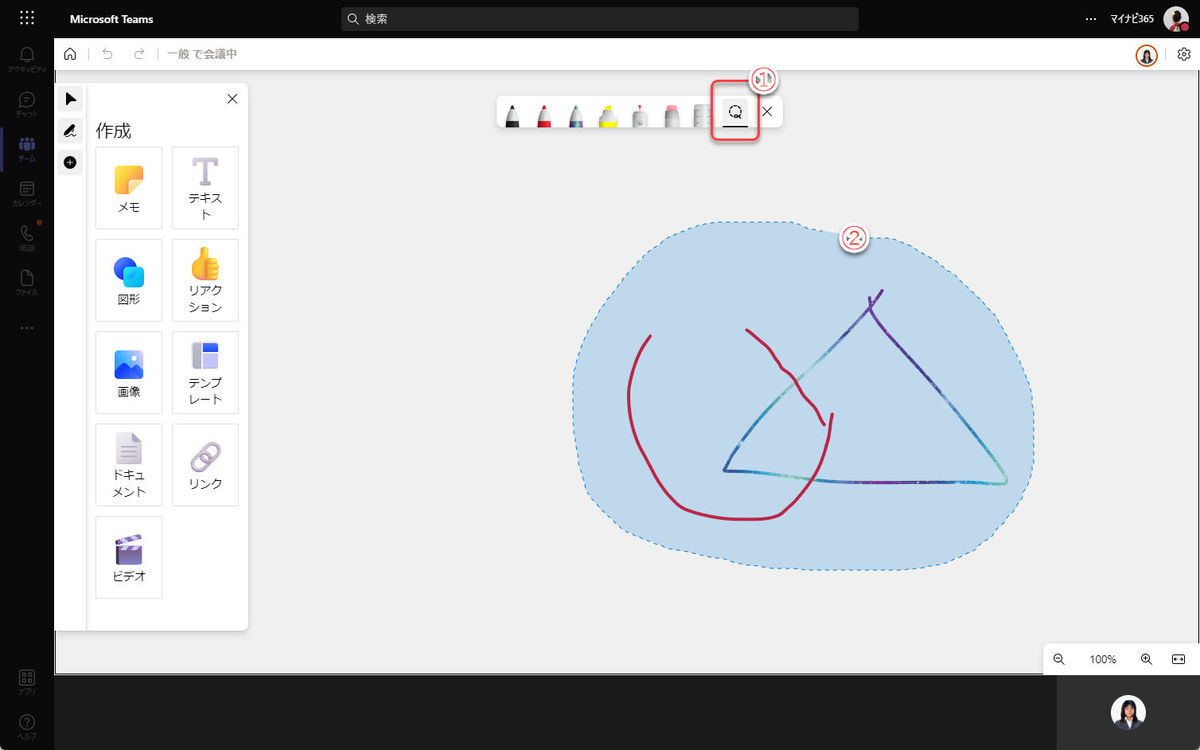
Task: Open the チャット chat tab
Action: [27, 104]
